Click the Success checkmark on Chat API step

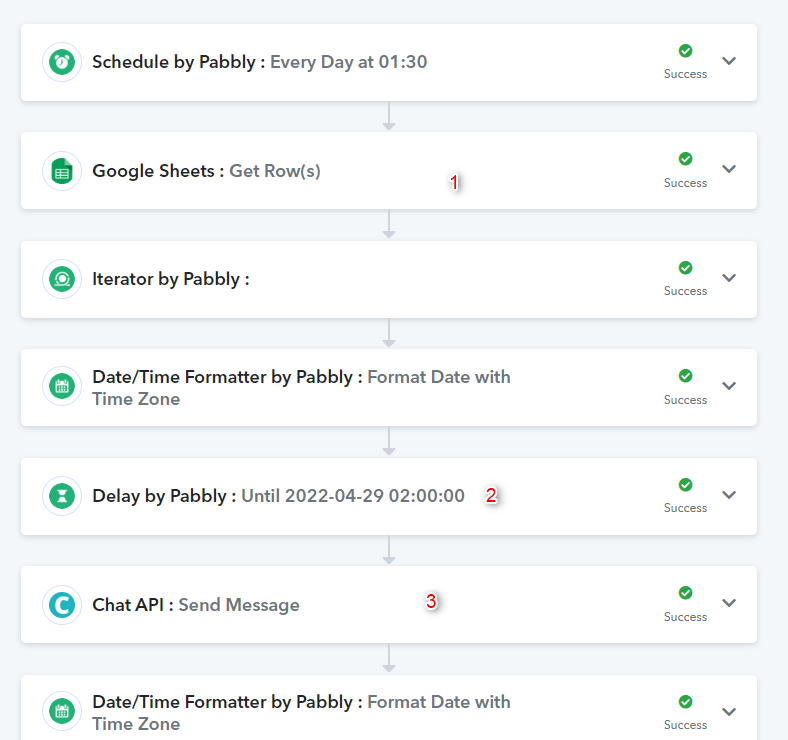coord(685,593)
